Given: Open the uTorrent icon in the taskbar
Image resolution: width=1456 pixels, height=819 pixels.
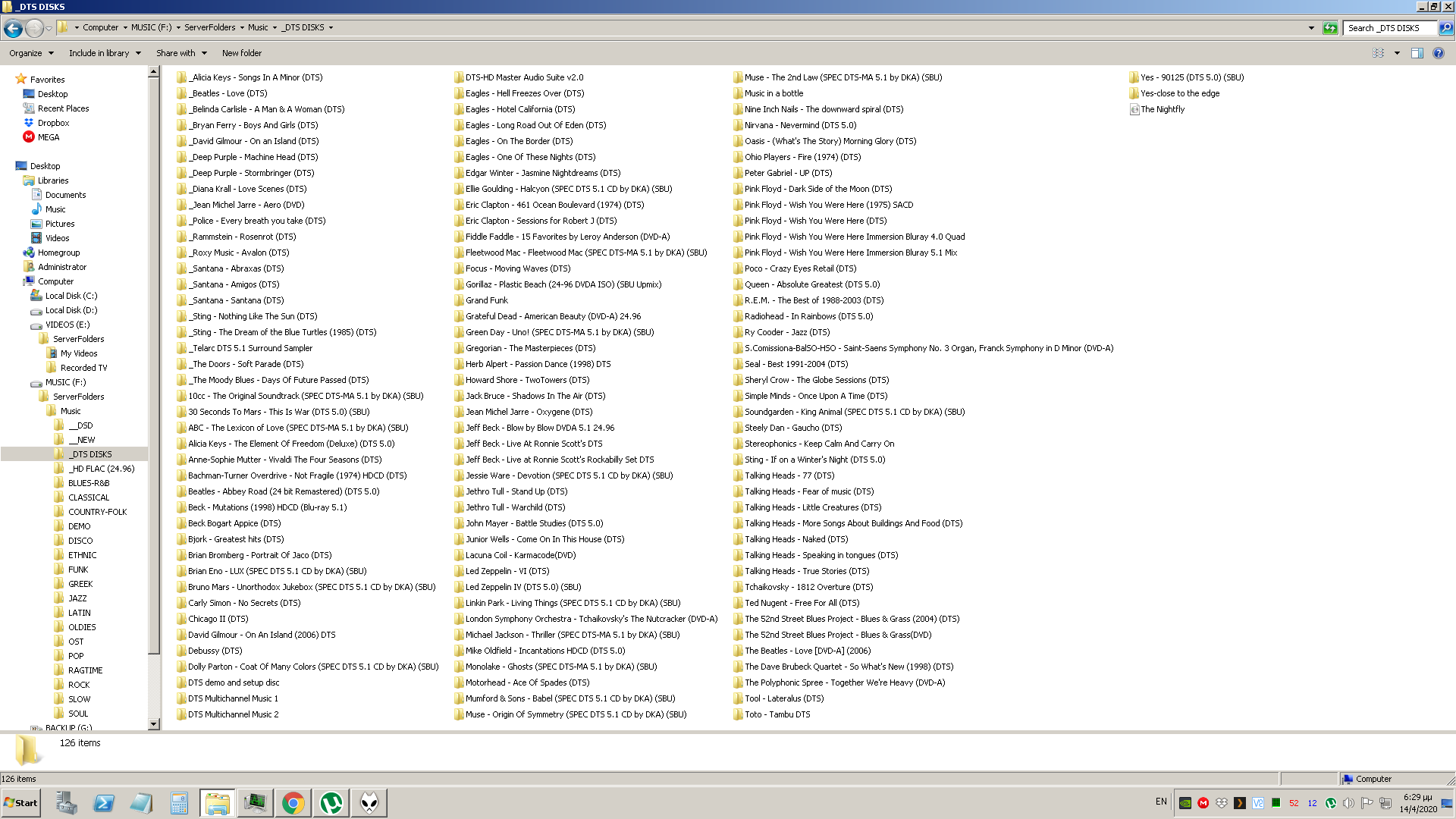Looking at the screenshot, I should 331,802.
